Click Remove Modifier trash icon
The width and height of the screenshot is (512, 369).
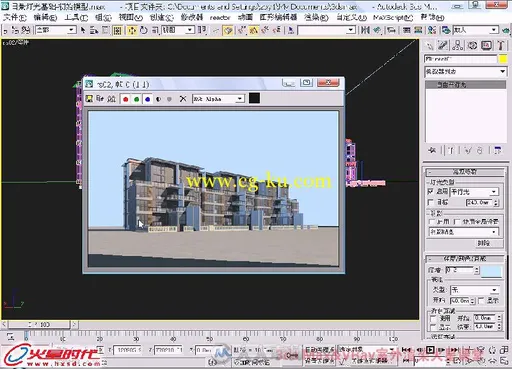click(x=480, y=151)
